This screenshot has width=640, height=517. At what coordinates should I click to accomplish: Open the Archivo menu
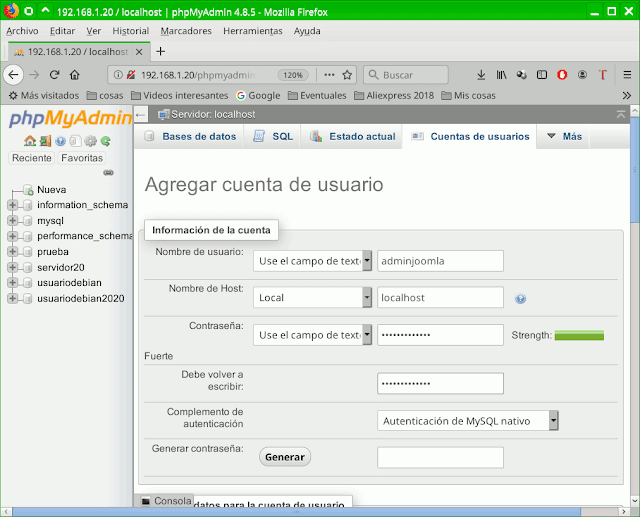pos(22,31)
